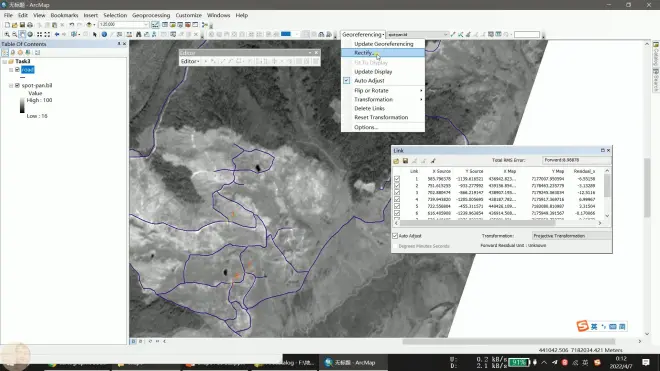Collapse the spot-pan.bil layer expander
The image size is (660, 371).
11,85
